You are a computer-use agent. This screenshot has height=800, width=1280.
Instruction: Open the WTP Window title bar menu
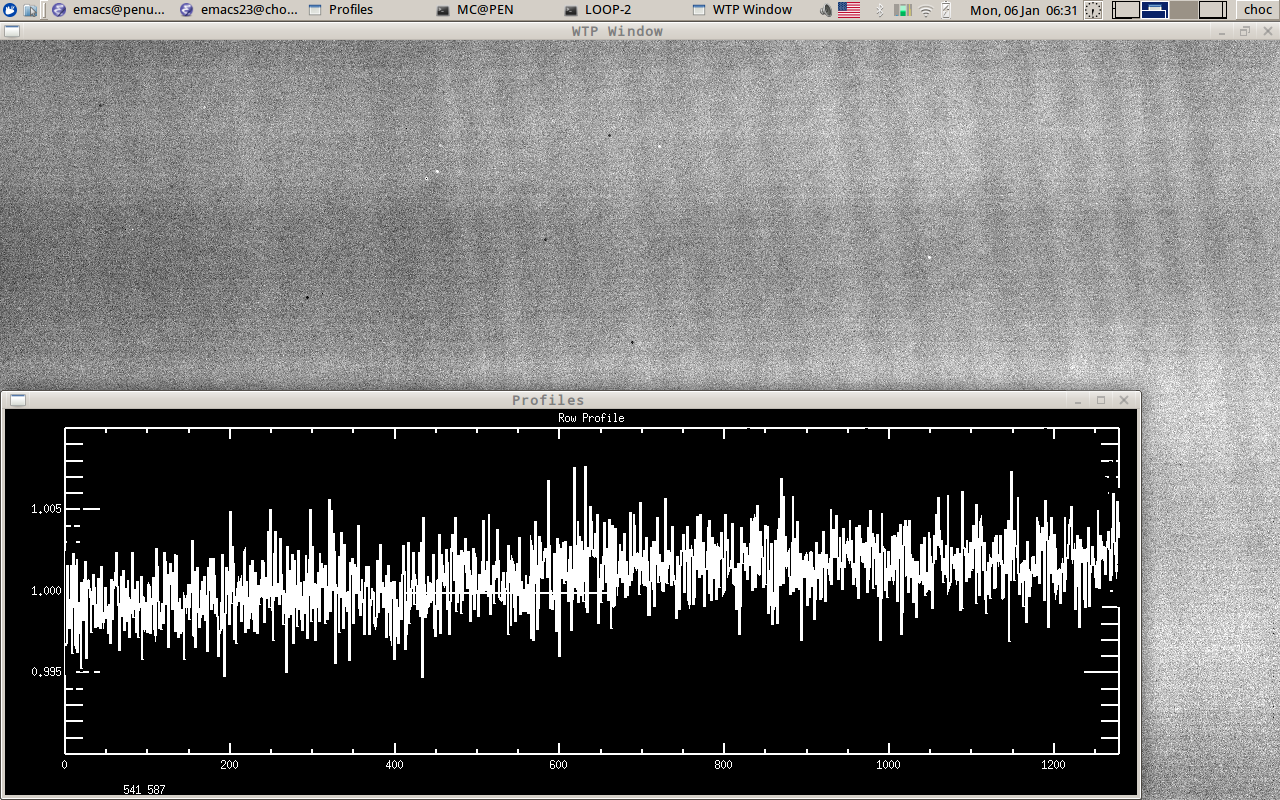click(12, 31)
